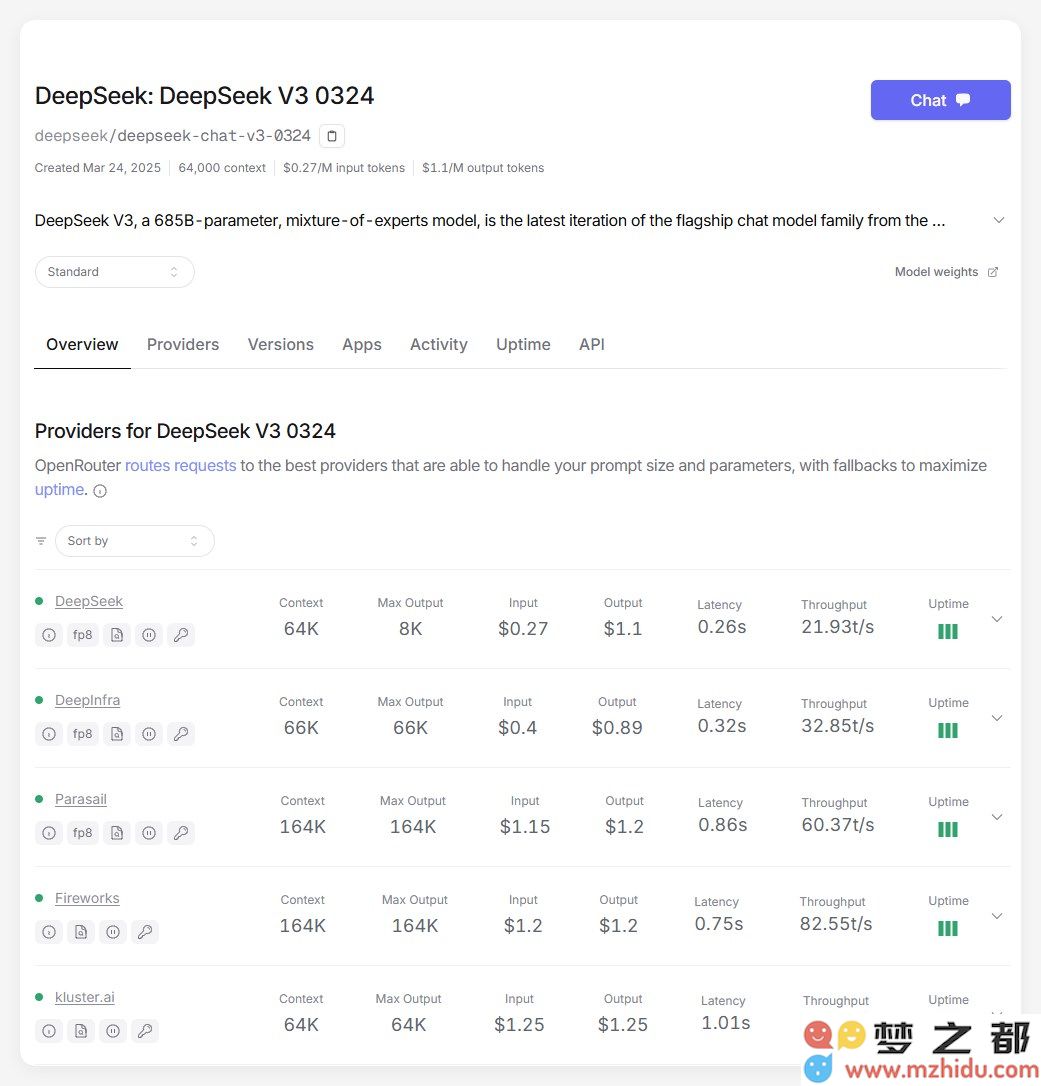Click the "64,000 context" text
The image size is (1041, 1086).
(222, 168)
